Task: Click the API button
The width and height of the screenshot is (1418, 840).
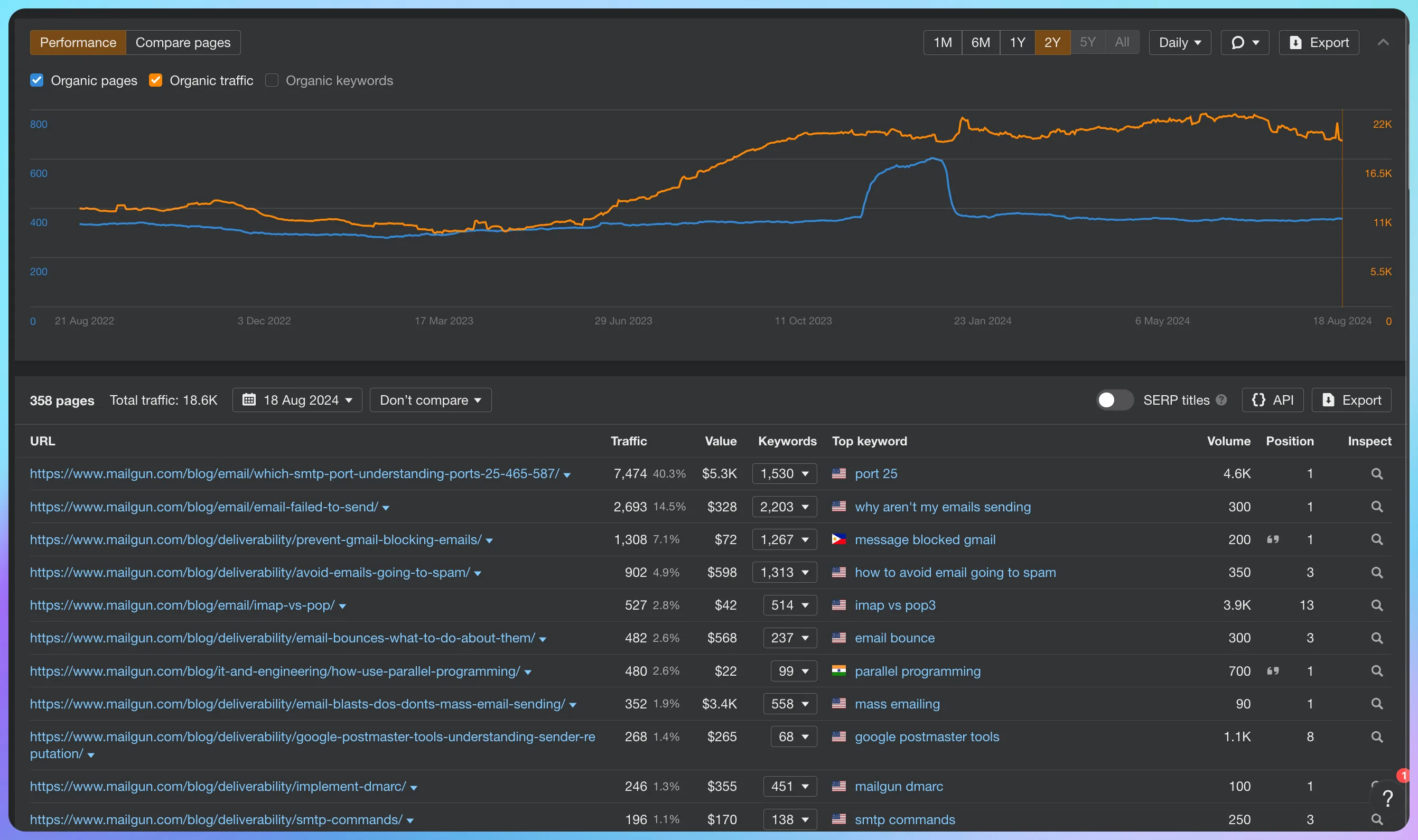Action: [x=1273, y=400]
